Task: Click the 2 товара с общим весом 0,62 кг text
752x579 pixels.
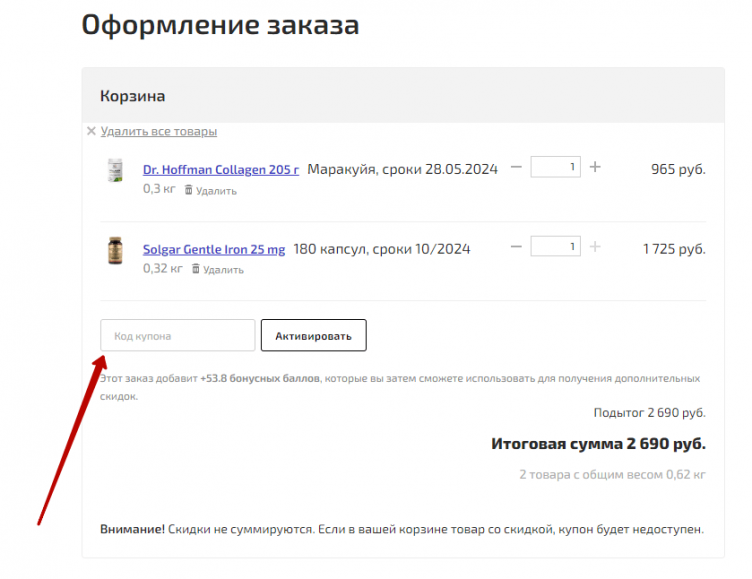Action: point(612,475)
